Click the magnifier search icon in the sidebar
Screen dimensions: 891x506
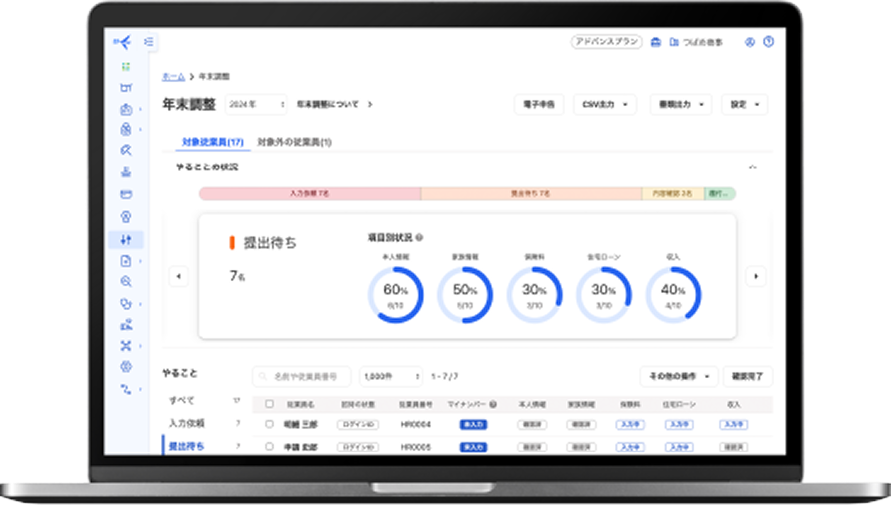(126, 281)
